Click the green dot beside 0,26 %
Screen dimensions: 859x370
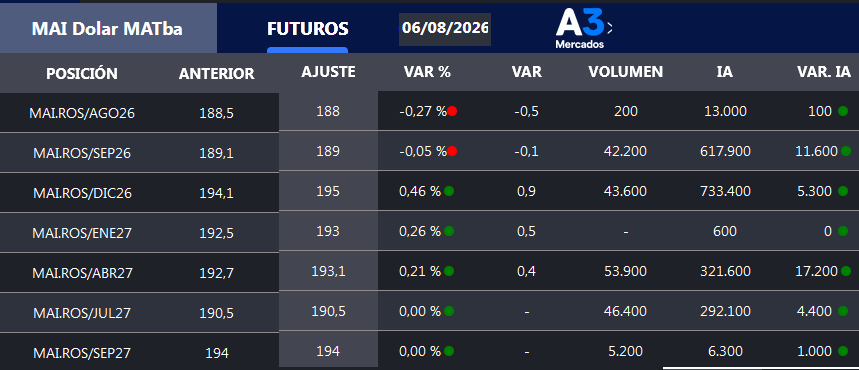pyautogui.click(x=449, y=231)
